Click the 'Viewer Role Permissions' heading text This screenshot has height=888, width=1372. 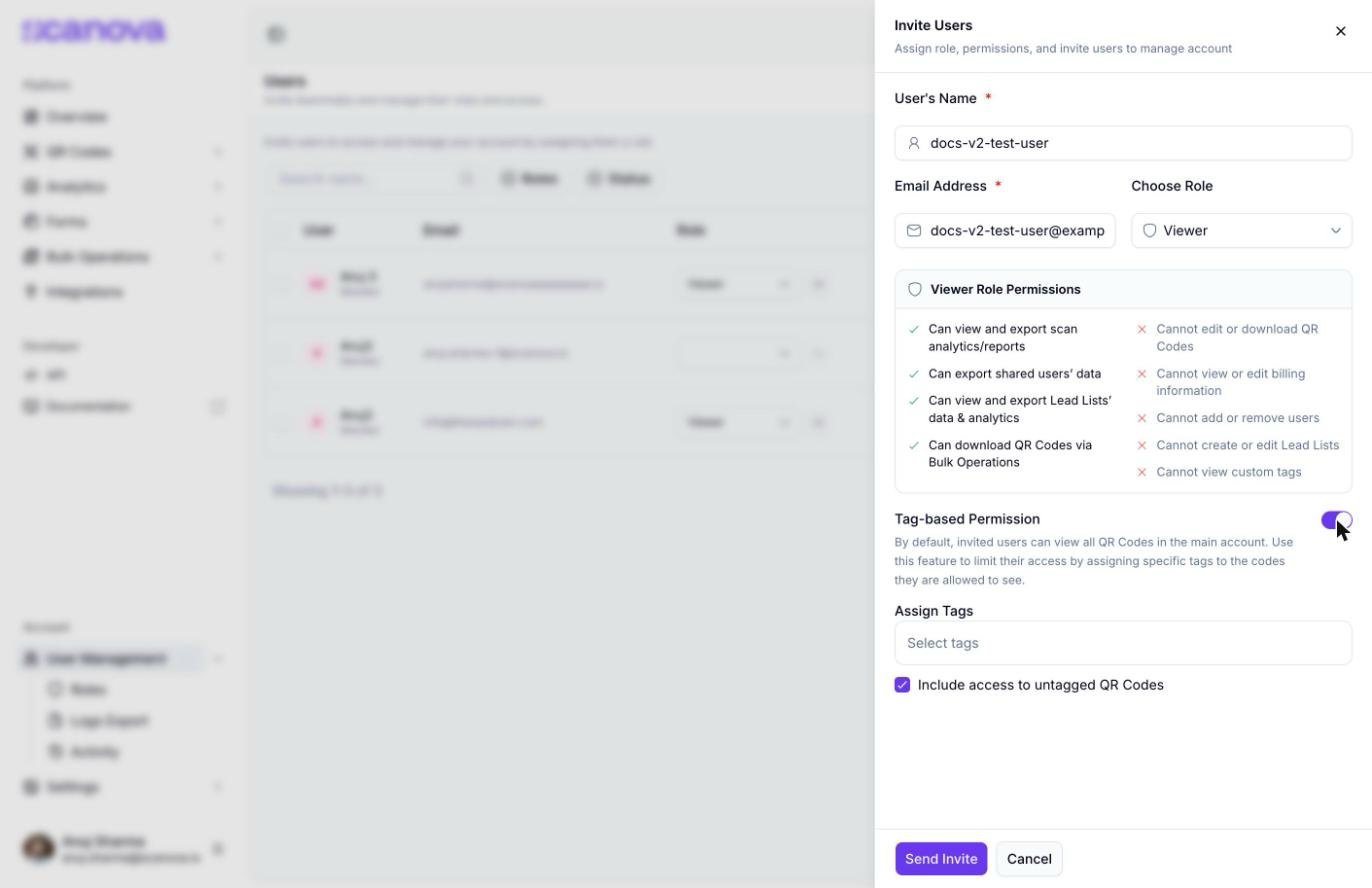(x=1005, y=289)
